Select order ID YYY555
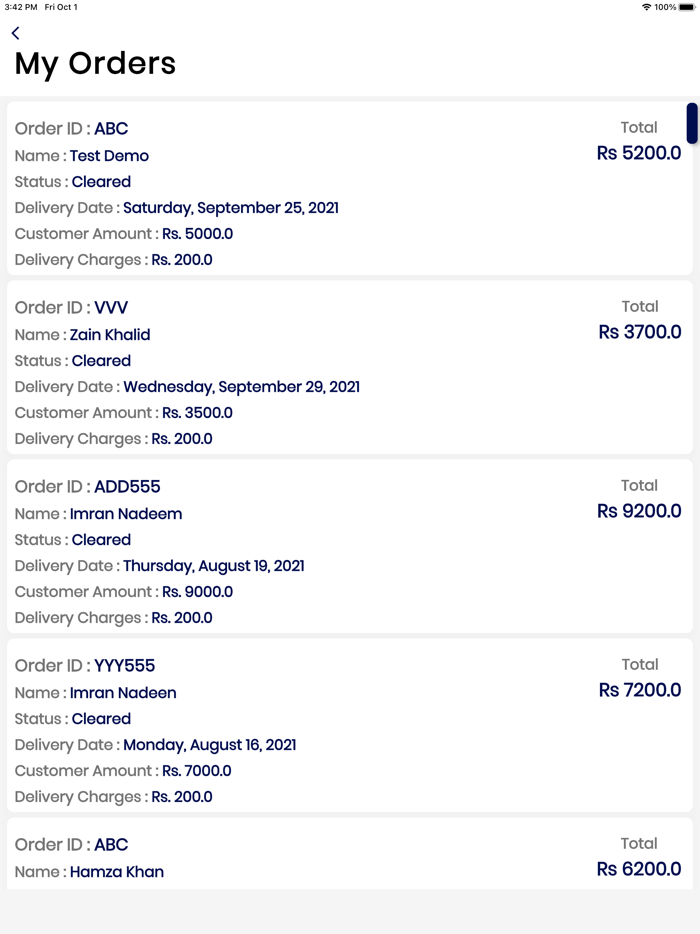Viewport: 700px width, 934px height. pyautogui.click(x=124, y=666)
